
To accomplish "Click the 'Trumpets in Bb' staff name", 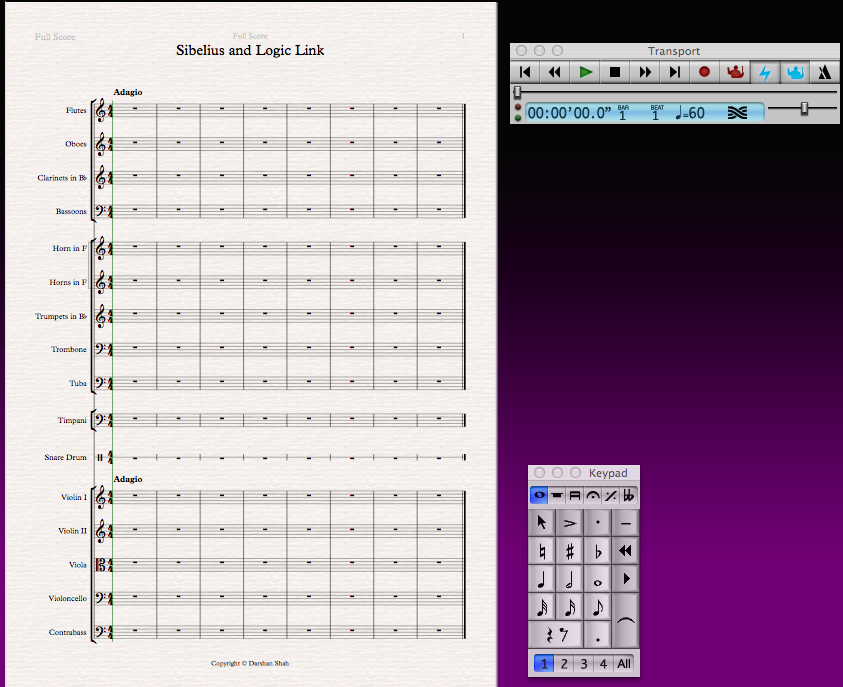I will click(61, 316).
